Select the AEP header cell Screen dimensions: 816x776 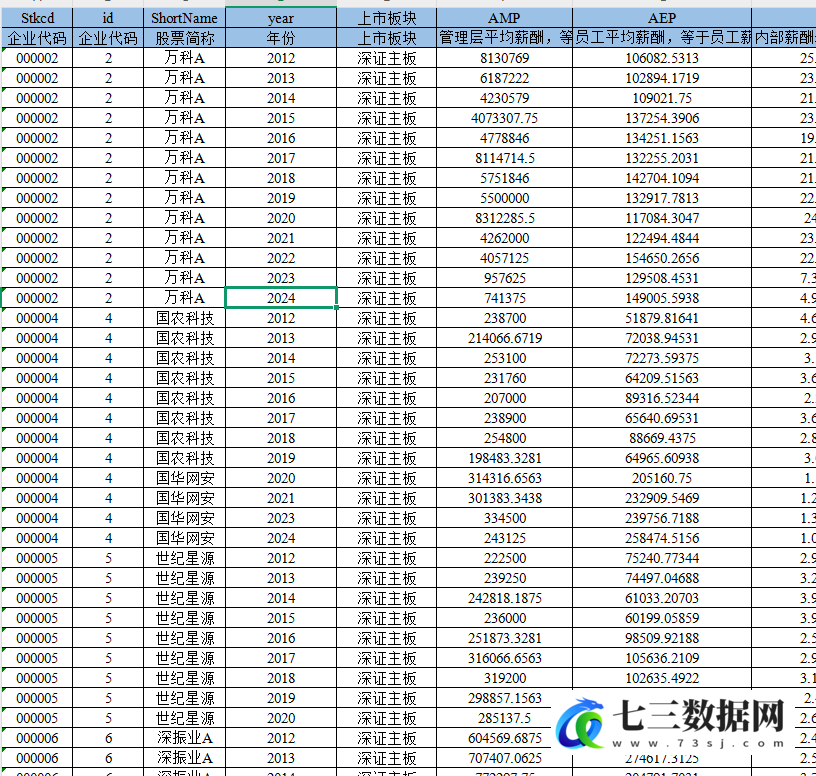tap(662, 18)
